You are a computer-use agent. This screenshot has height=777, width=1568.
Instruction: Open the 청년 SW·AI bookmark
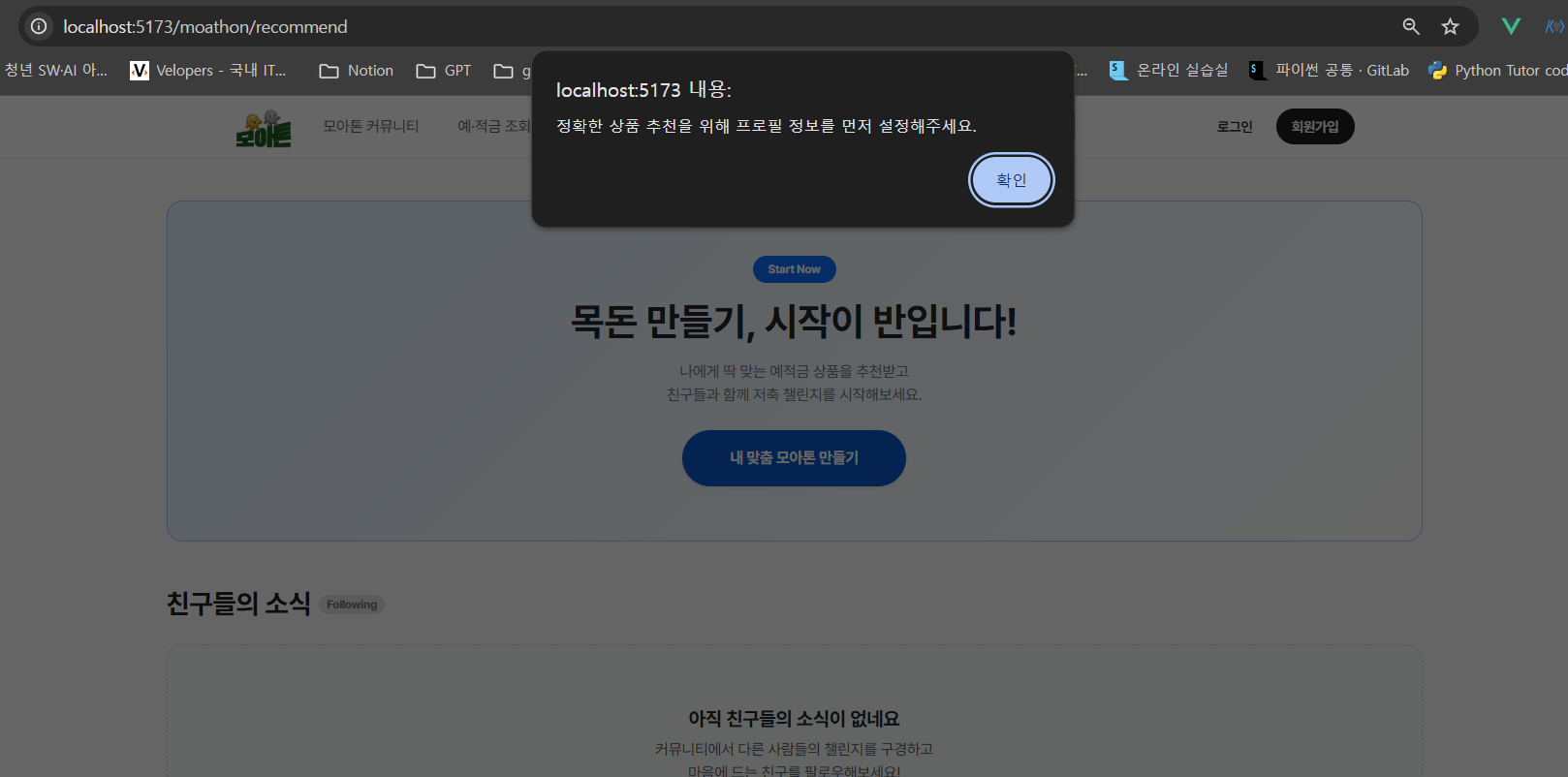click(56, 71)
